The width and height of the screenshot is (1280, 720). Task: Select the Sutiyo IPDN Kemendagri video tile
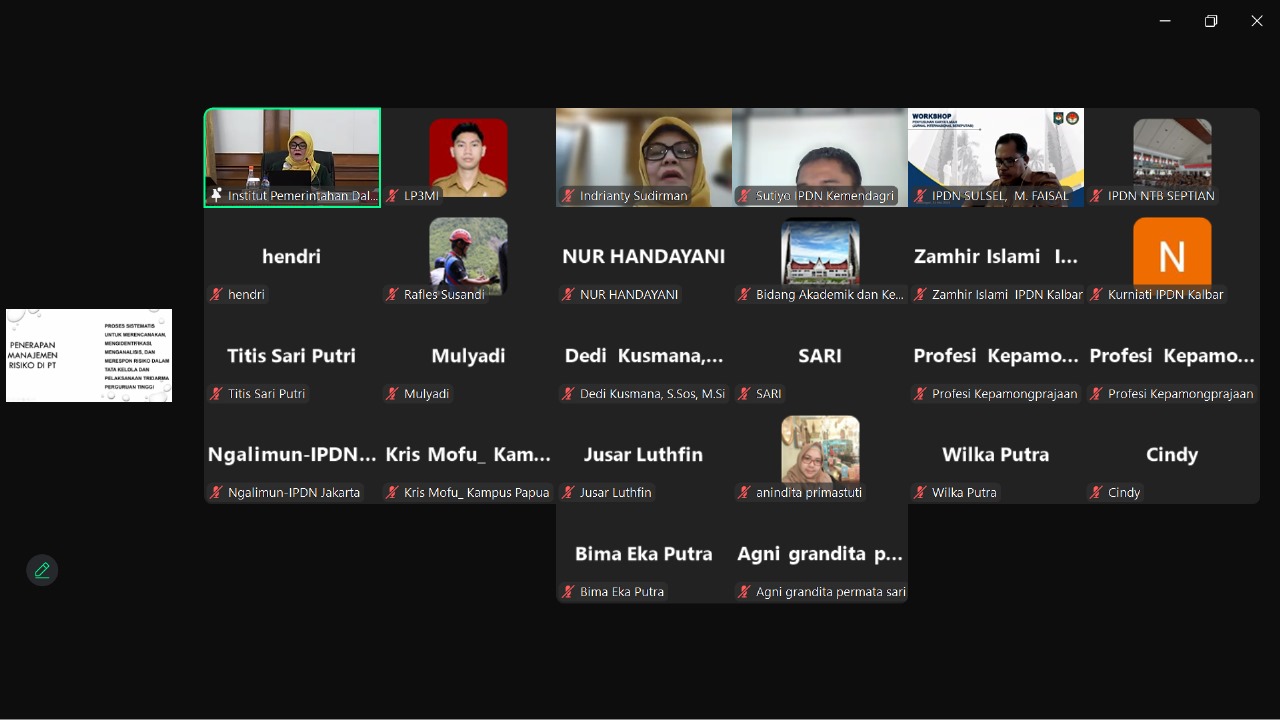pyautogui.click(x=820, y=157)
